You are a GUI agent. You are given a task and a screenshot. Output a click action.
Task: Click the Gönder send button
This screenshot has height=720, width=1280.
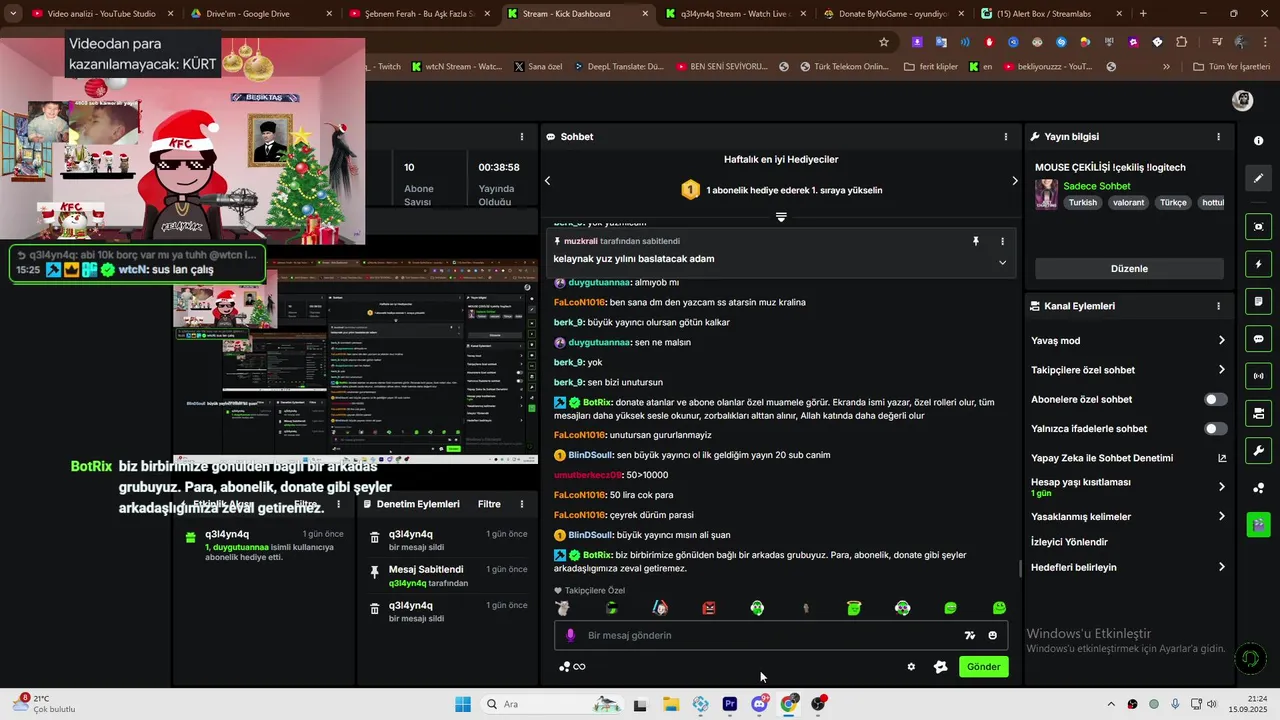click(983, 667)
